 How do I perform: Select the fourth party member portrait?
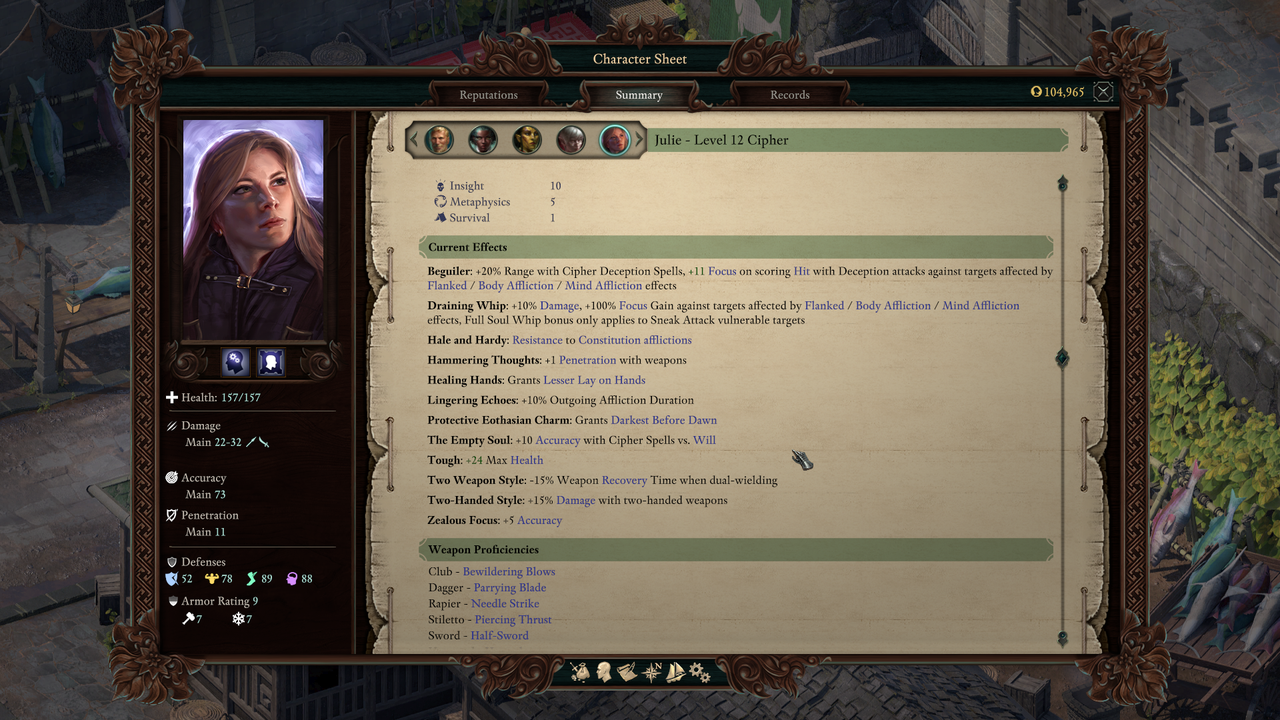[x=571, y=140]
